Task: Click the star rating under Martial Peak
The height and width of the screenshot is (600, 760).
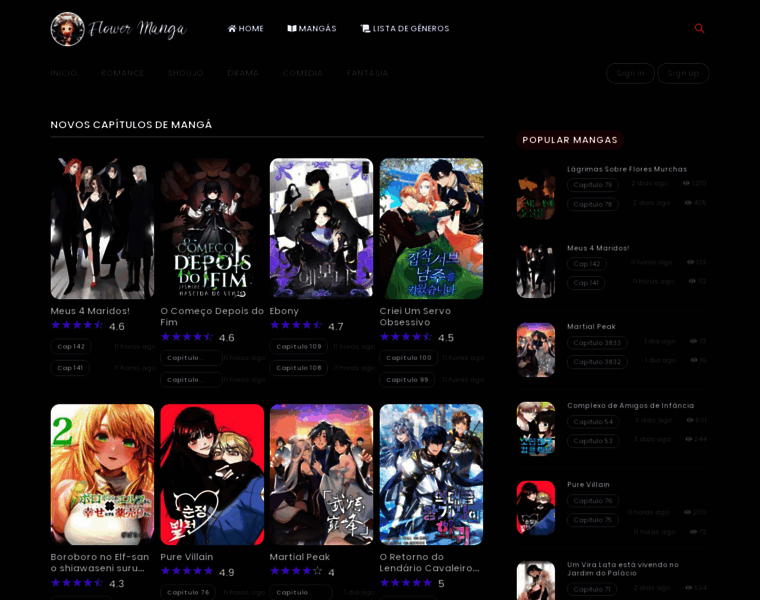Action: pyautogui.click(x=296, y=571)
